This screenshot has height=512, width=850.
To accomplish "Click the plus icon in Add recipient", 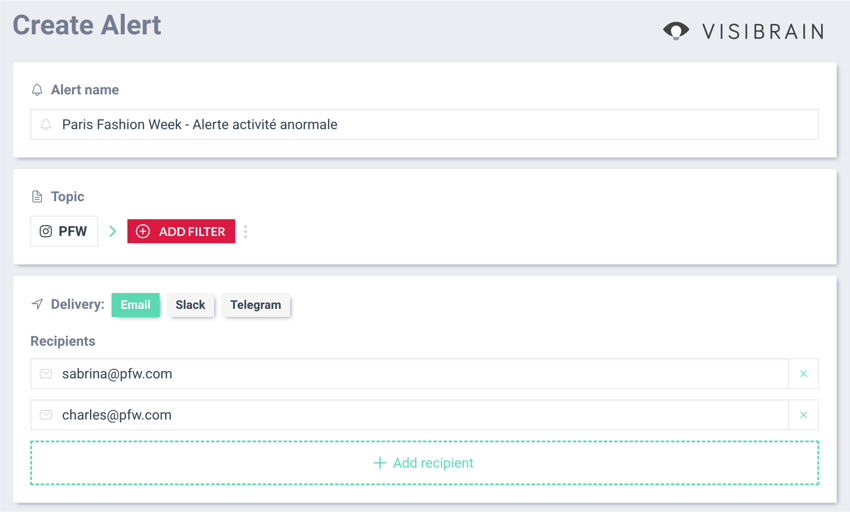I will [380, 463].
